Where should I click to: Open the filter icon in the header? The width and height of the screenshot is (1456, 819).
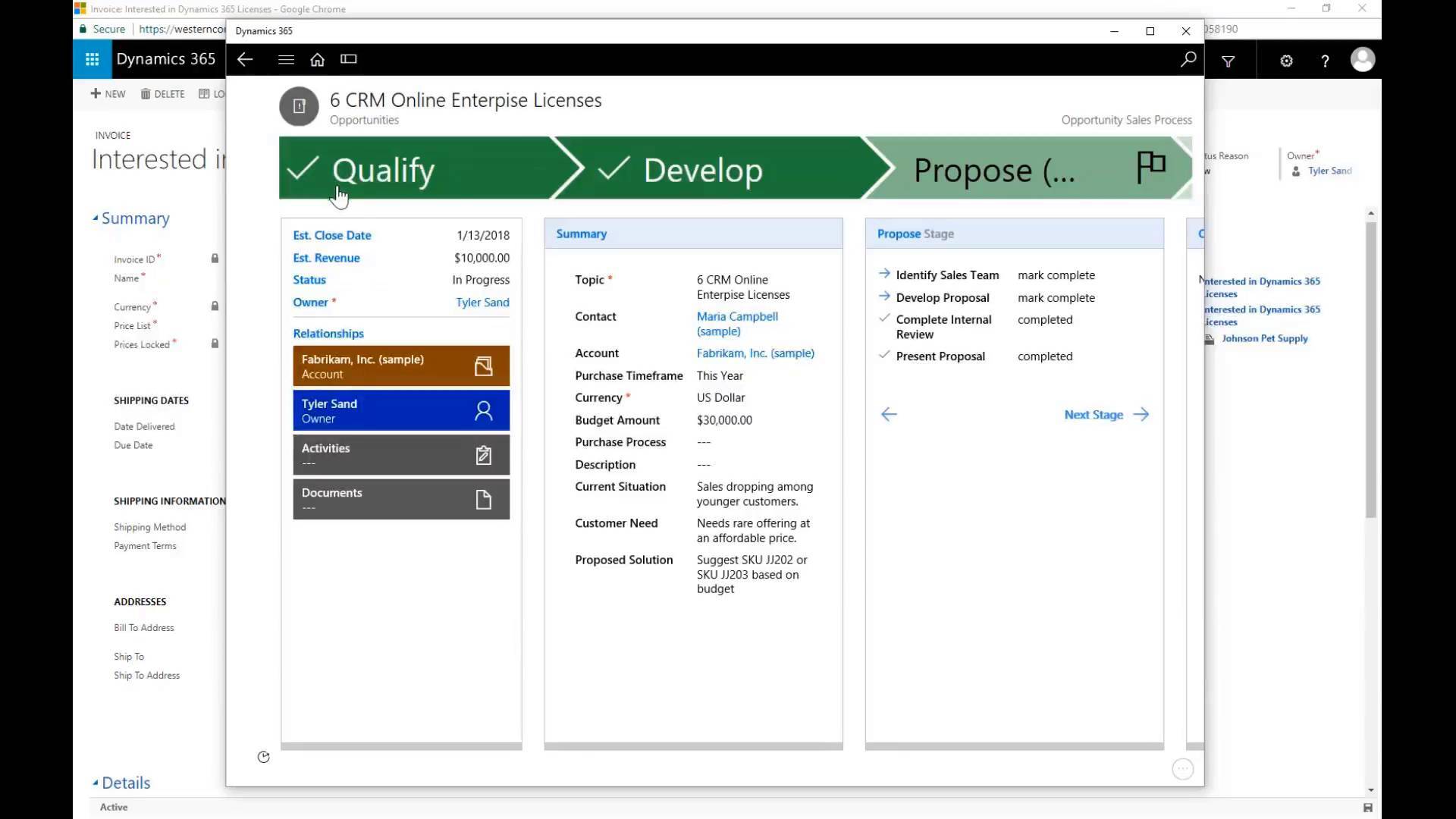[x=1229, y=61]
